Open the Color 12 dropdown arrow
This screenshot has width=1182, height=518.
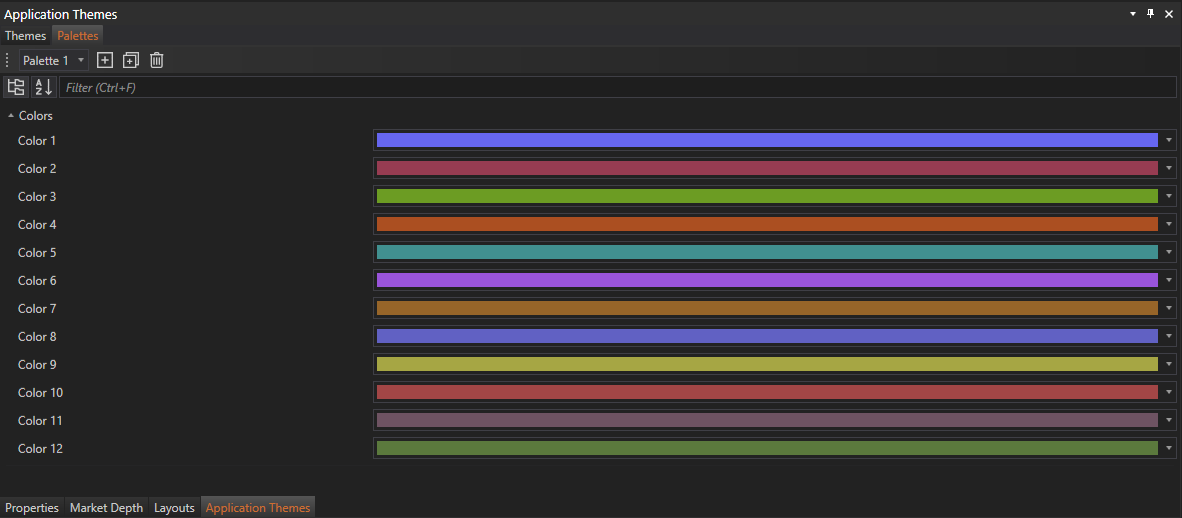[1168, 448]
